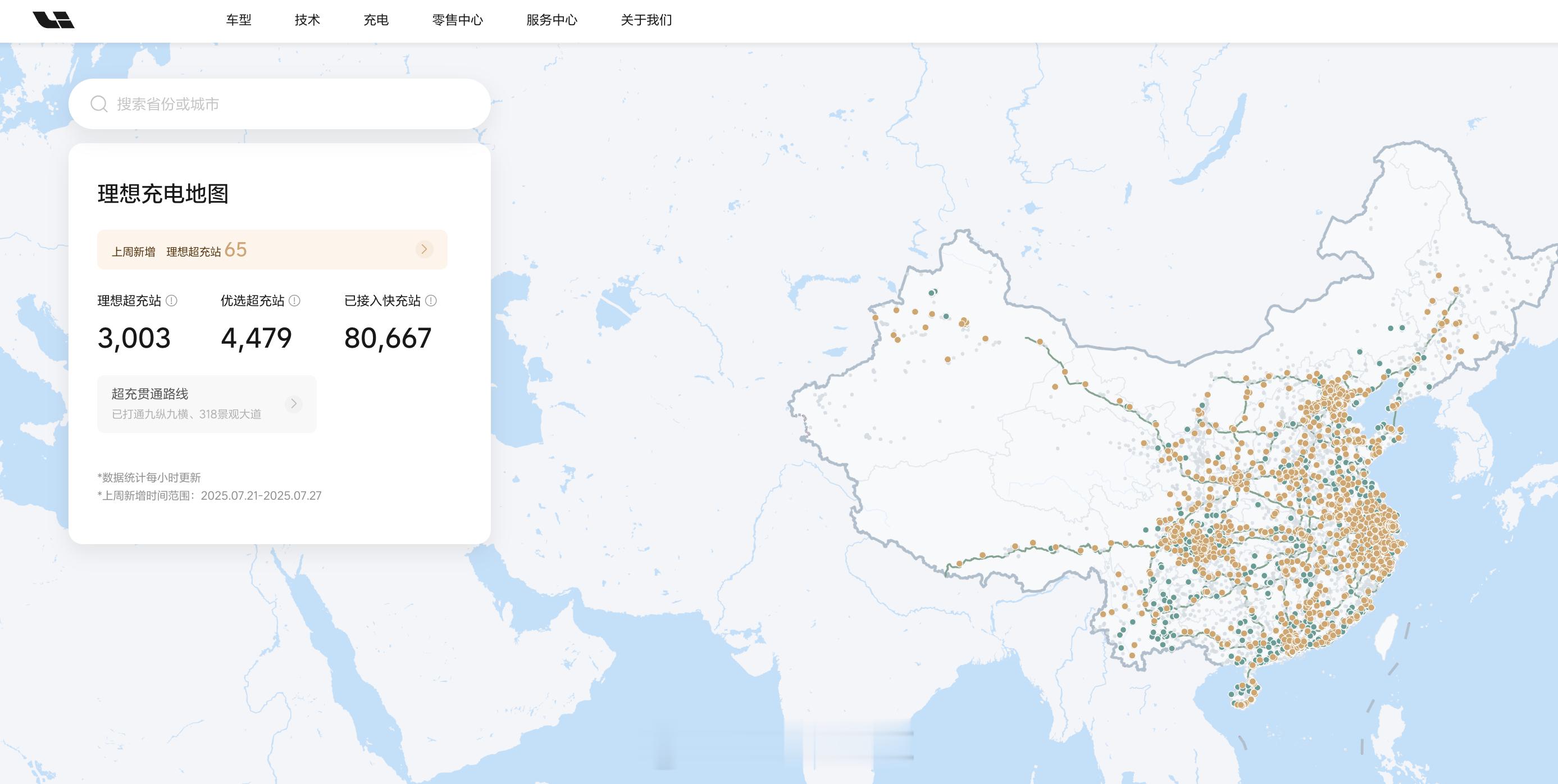Click the 上周新增时间范围 date note
1558x784 pixels.
209,495
